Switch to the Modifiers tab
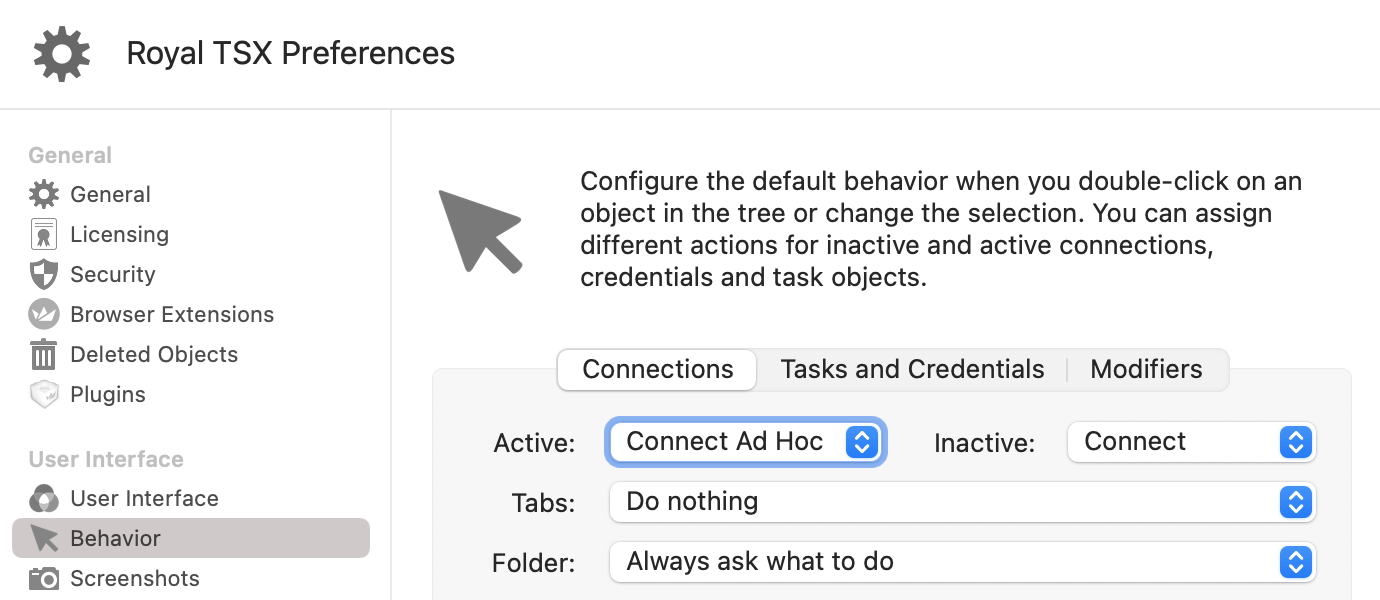 (x=1146, y=369)
